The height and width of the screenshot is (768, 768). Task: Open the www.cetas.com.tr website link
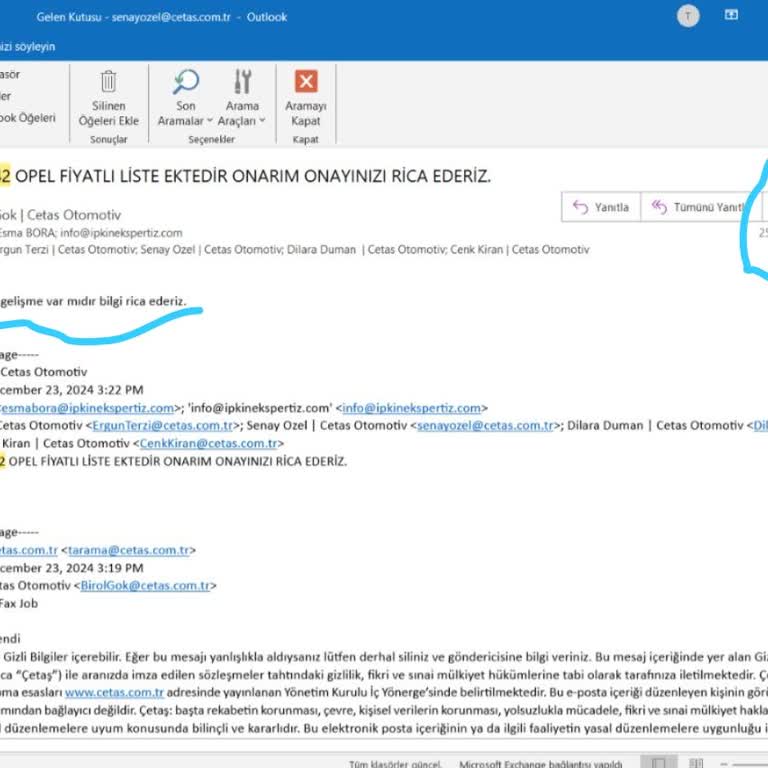(x=114, y=692)
